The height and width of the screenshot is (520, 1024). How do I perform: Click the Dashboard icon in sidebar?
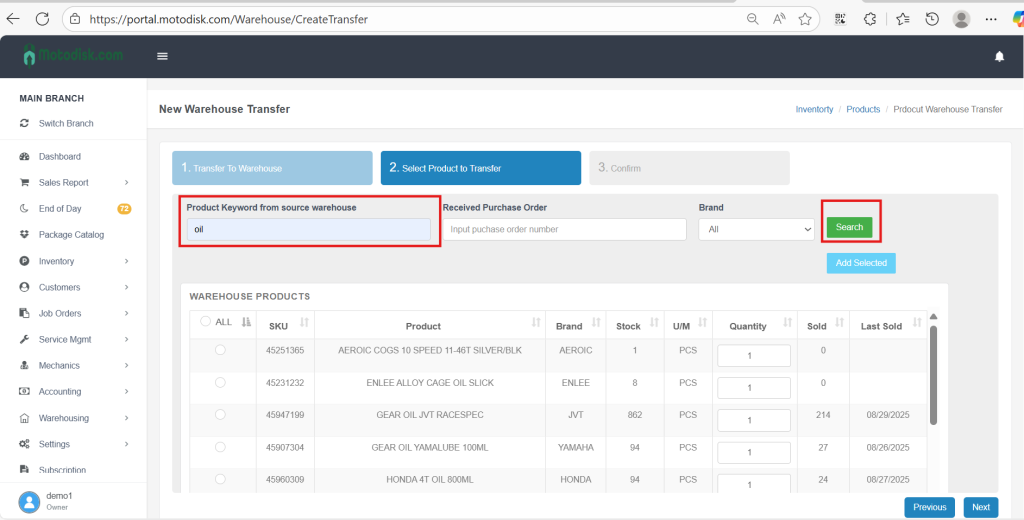(25, 157)
